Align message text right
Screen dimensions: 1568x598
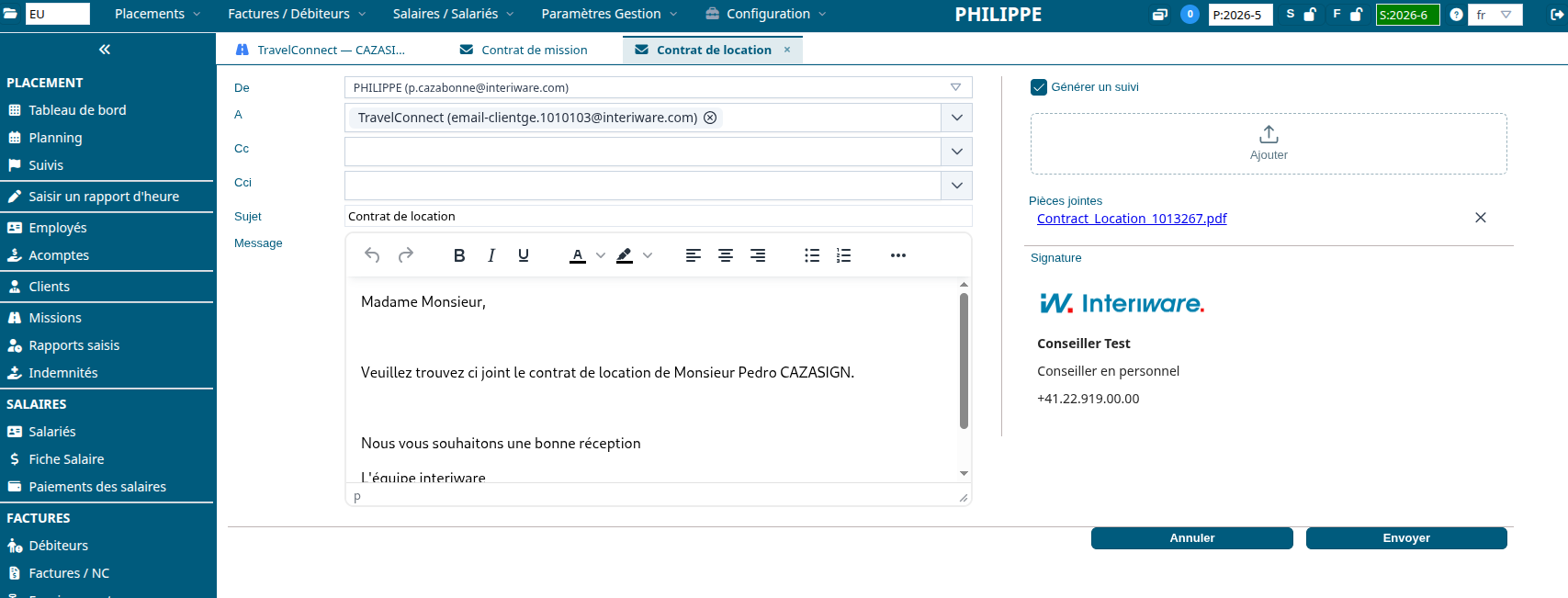[x=758, y=255]
